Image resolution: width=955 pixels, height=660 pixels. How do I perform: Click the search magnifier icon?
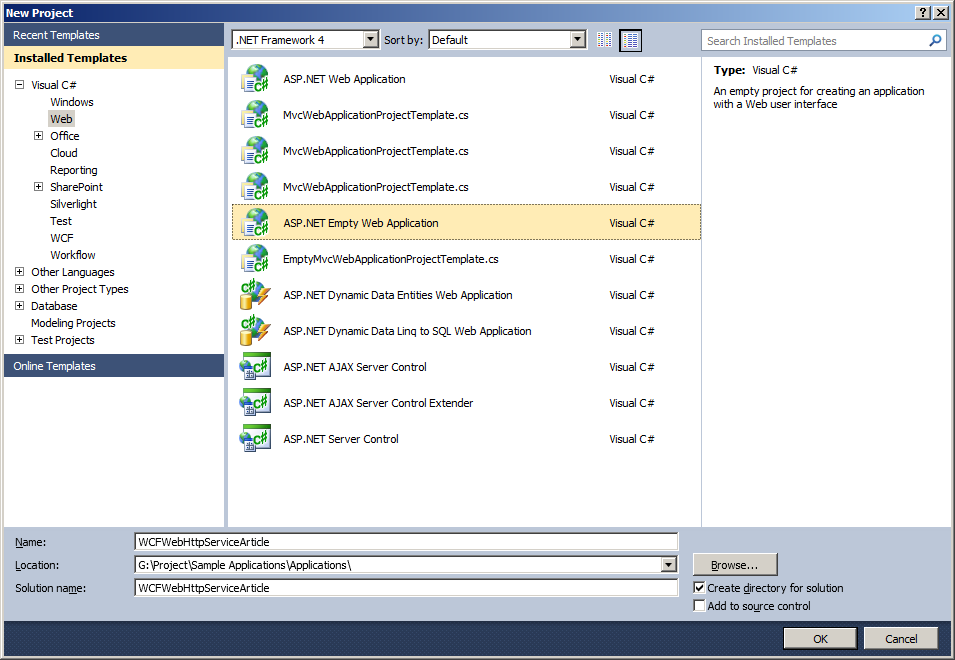click(935, 41)
